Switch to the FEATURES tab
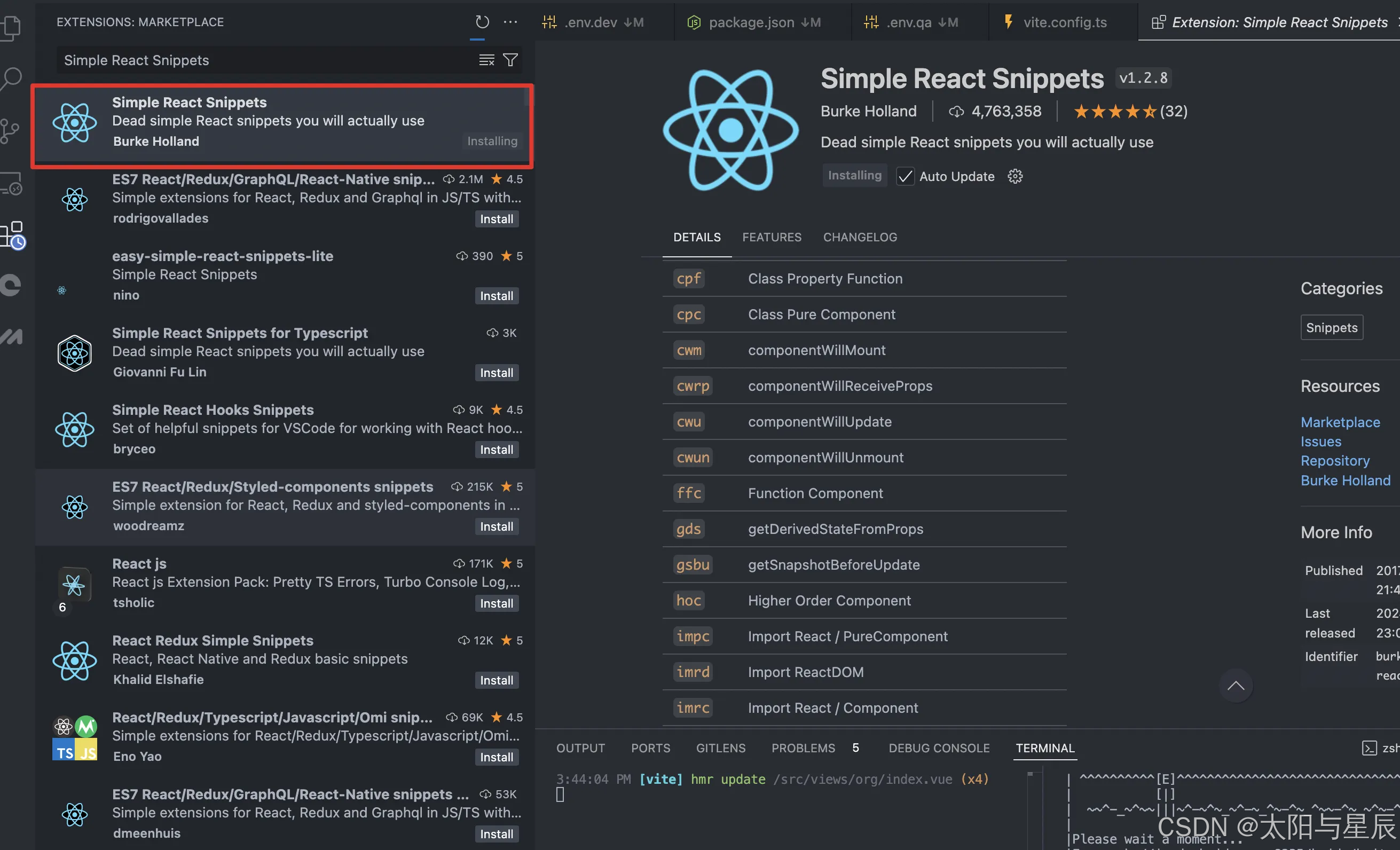 point(772,237)
